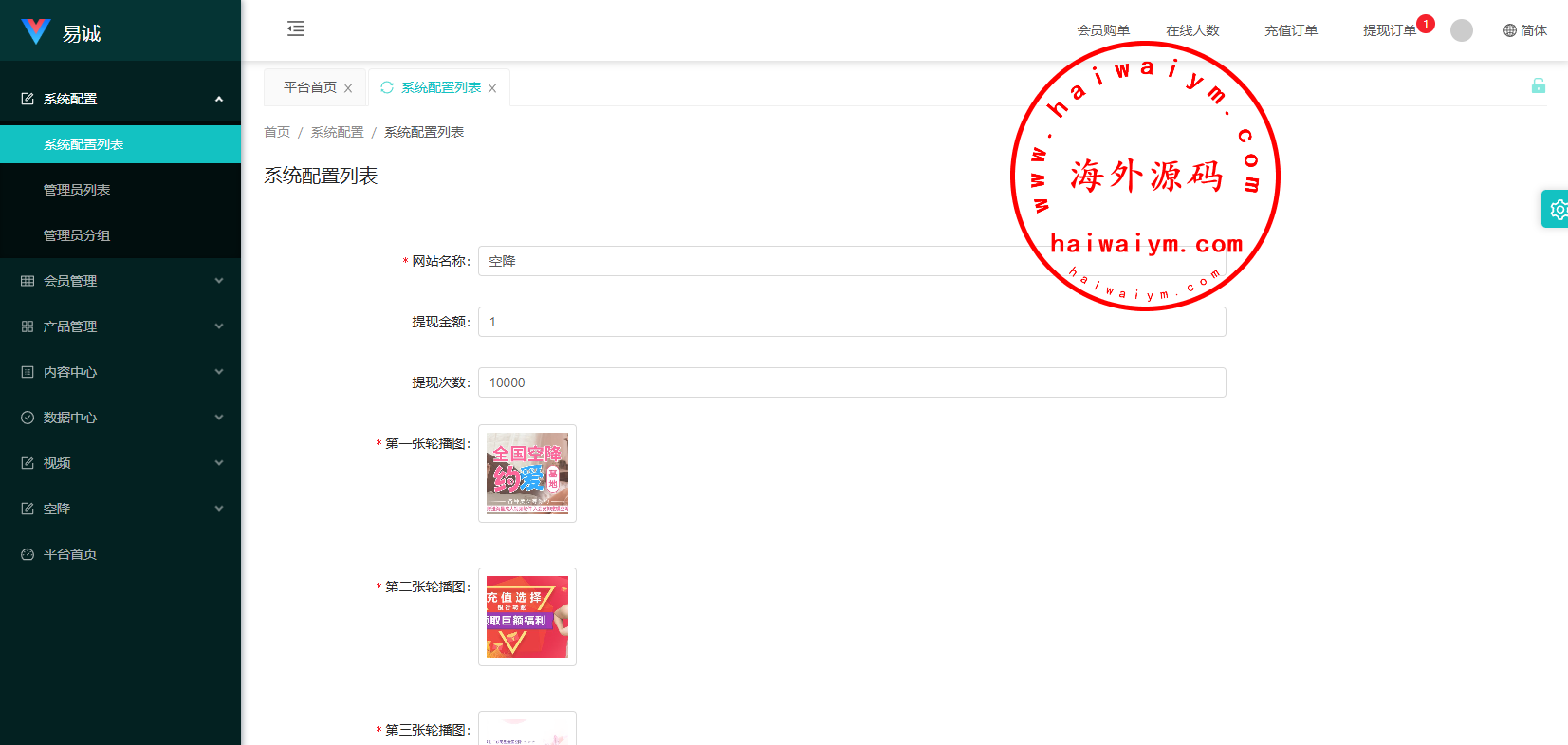Click the 易诚 logo icon

(35, 31)
